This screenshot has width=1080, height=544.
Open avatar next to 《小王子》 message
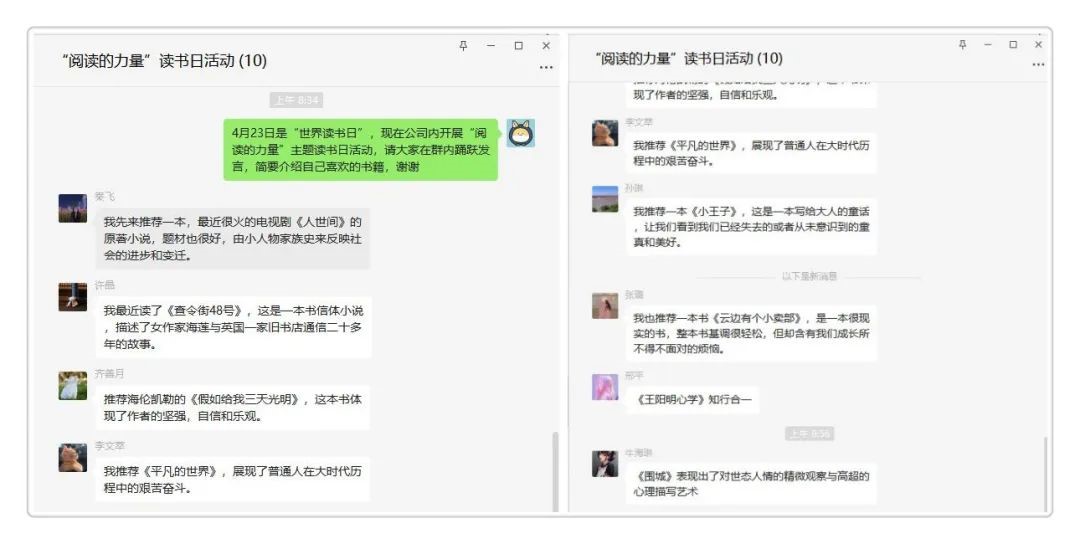[x=605, y=199]
